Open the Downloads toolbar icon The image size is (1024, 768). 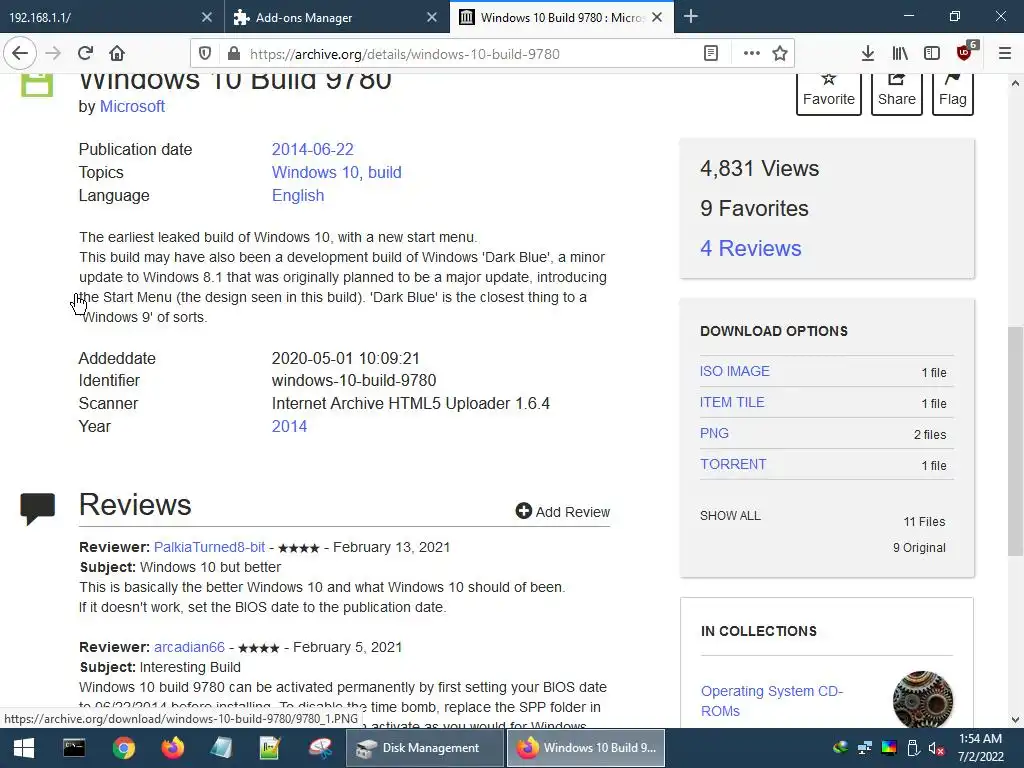coord(867,54)
